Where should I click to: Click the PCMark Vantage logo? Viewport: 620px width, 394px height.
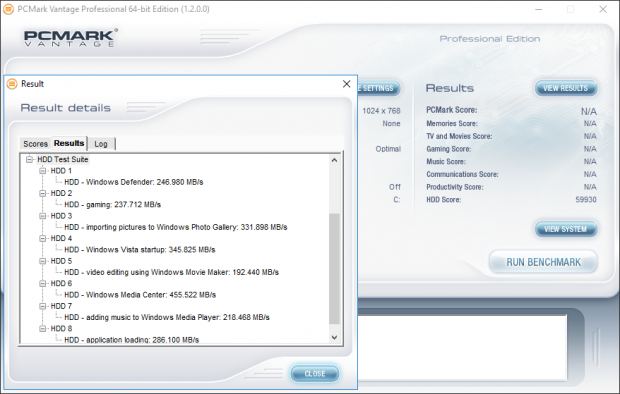pyautogui.click(x=70, y=38)
